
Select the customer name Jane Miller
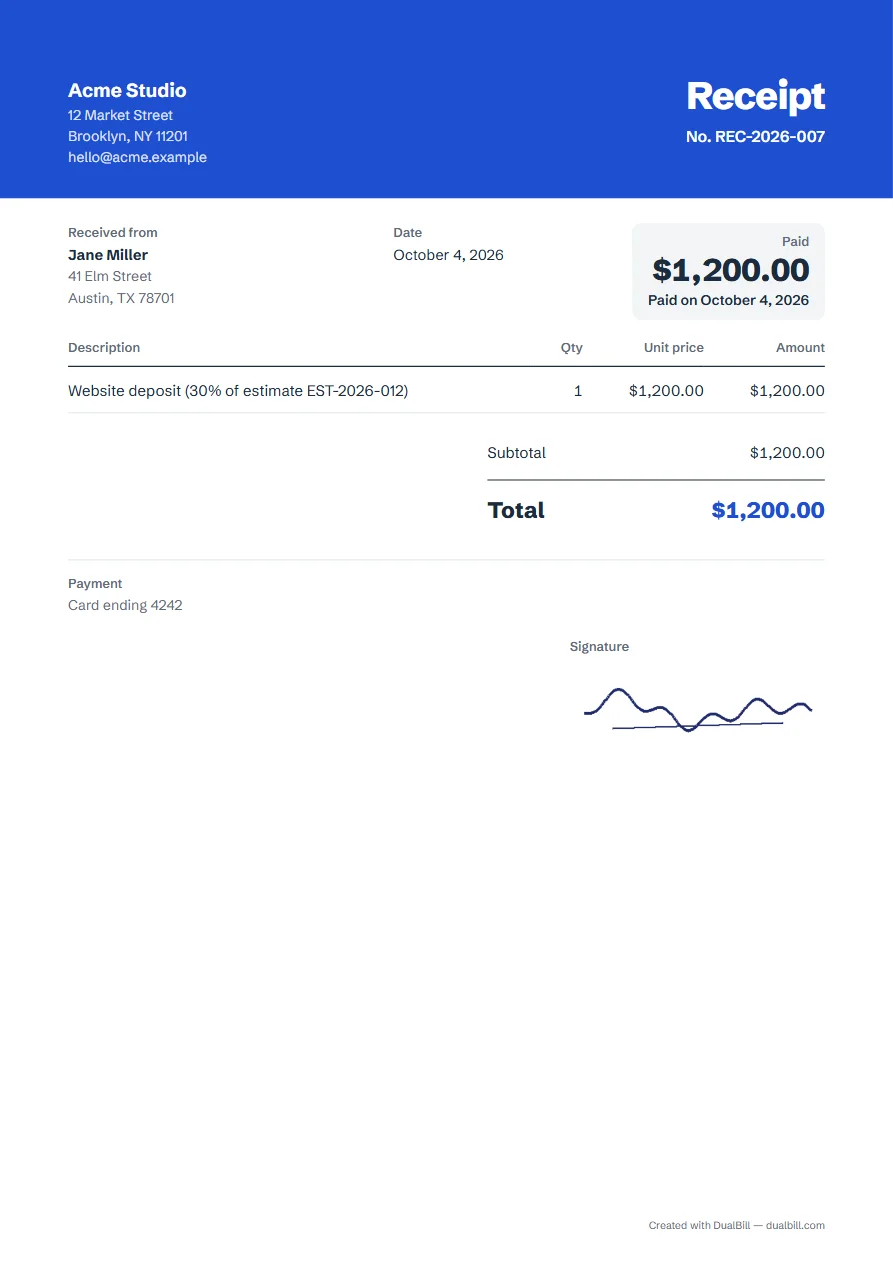point(108,255)
